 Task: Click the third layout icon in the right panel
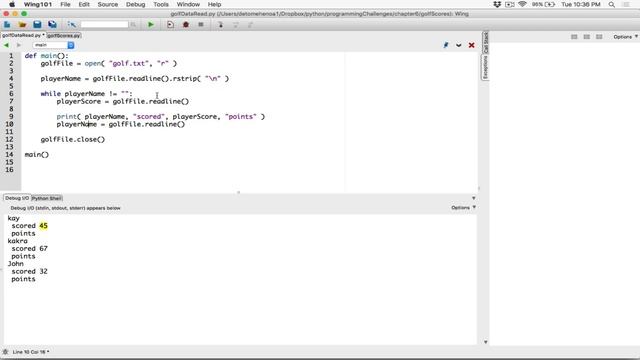(599, 37)
